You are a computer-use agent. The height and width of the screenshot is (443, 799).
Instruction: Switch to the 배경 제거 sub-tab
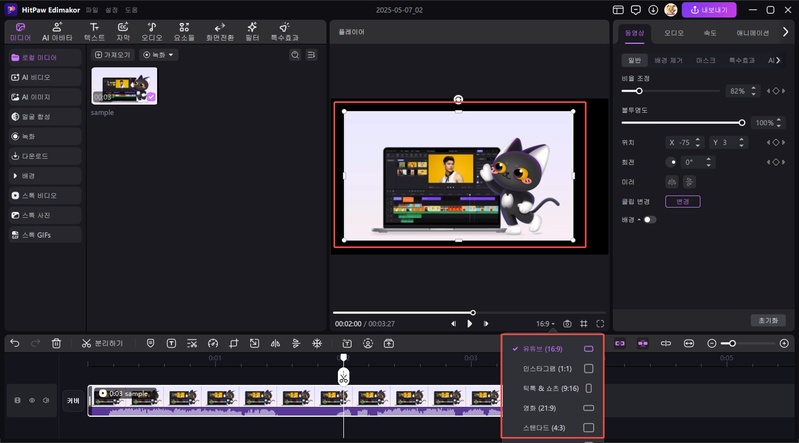pyautogui.click(x=668, y=60)
